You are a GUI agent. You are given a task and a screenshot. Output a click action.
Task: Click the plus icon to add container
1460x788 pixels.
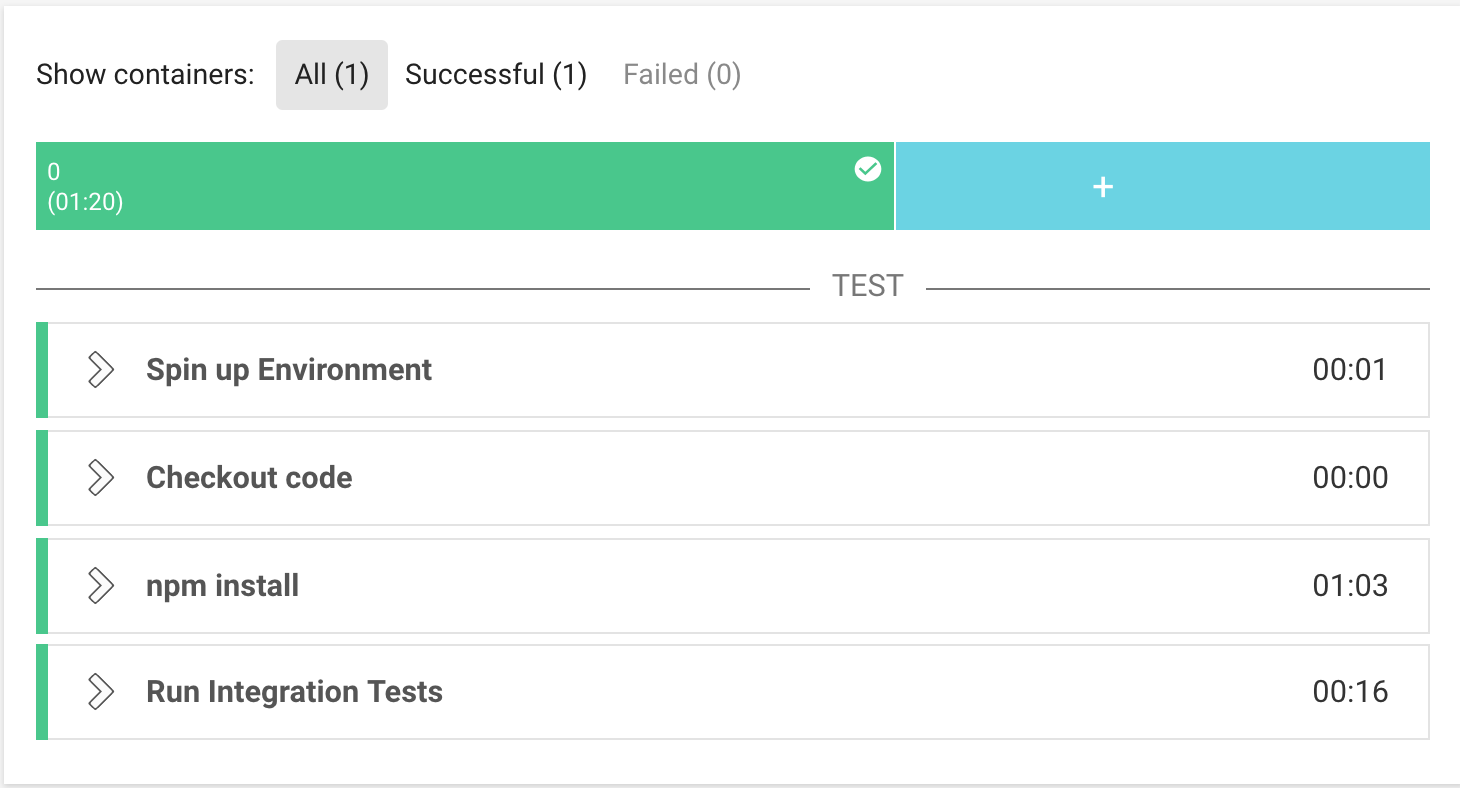click(1103, 187)
